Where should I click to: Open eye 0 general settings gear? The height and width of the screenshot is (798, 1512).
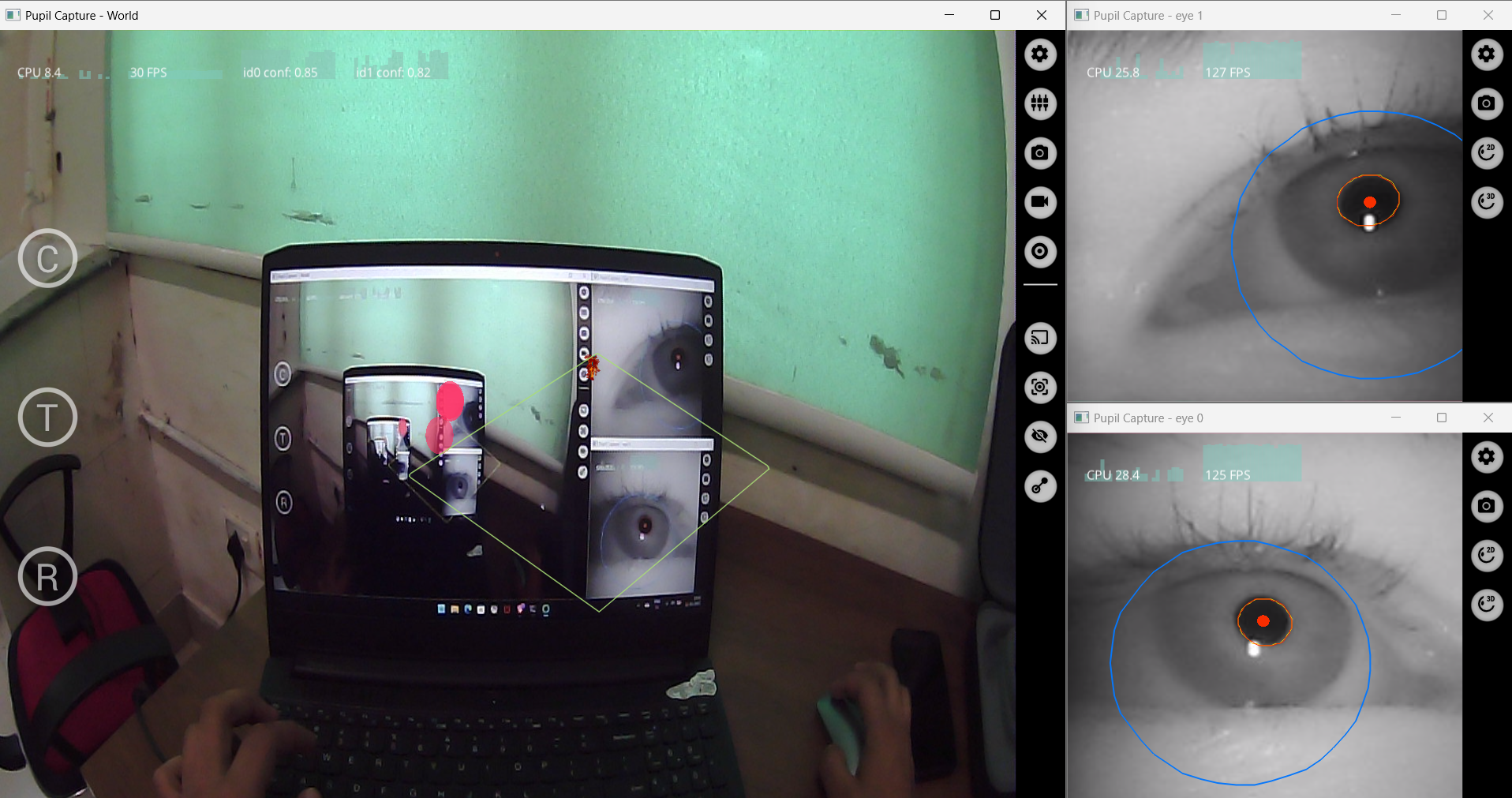[1487, 457]
